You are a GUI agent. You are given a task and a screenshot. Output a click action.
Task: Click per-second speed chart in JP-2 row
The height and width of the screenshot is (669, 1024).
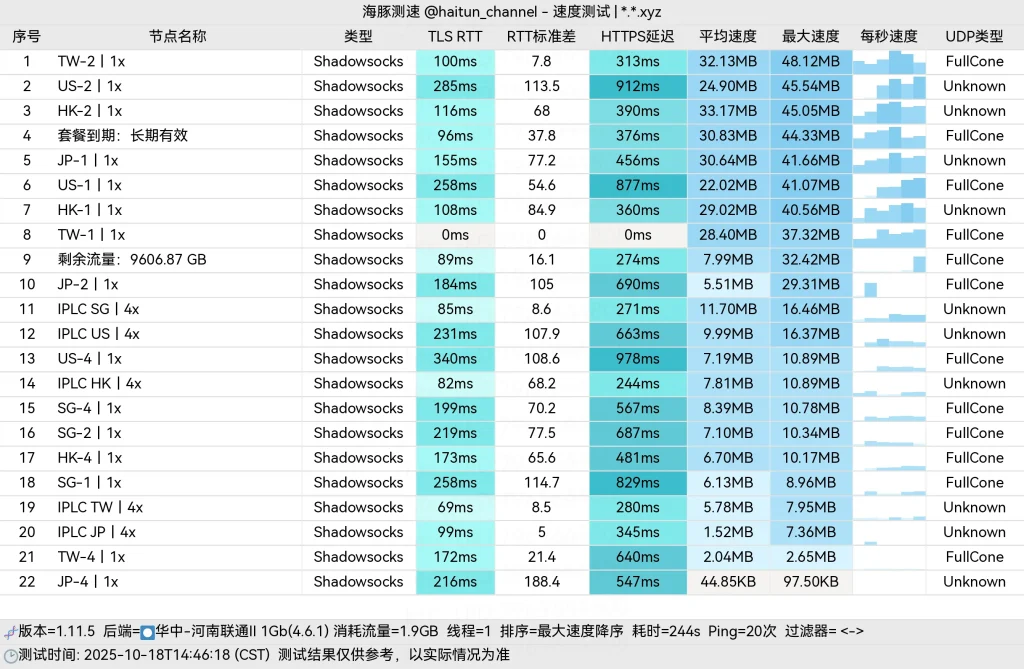[889, 285]
